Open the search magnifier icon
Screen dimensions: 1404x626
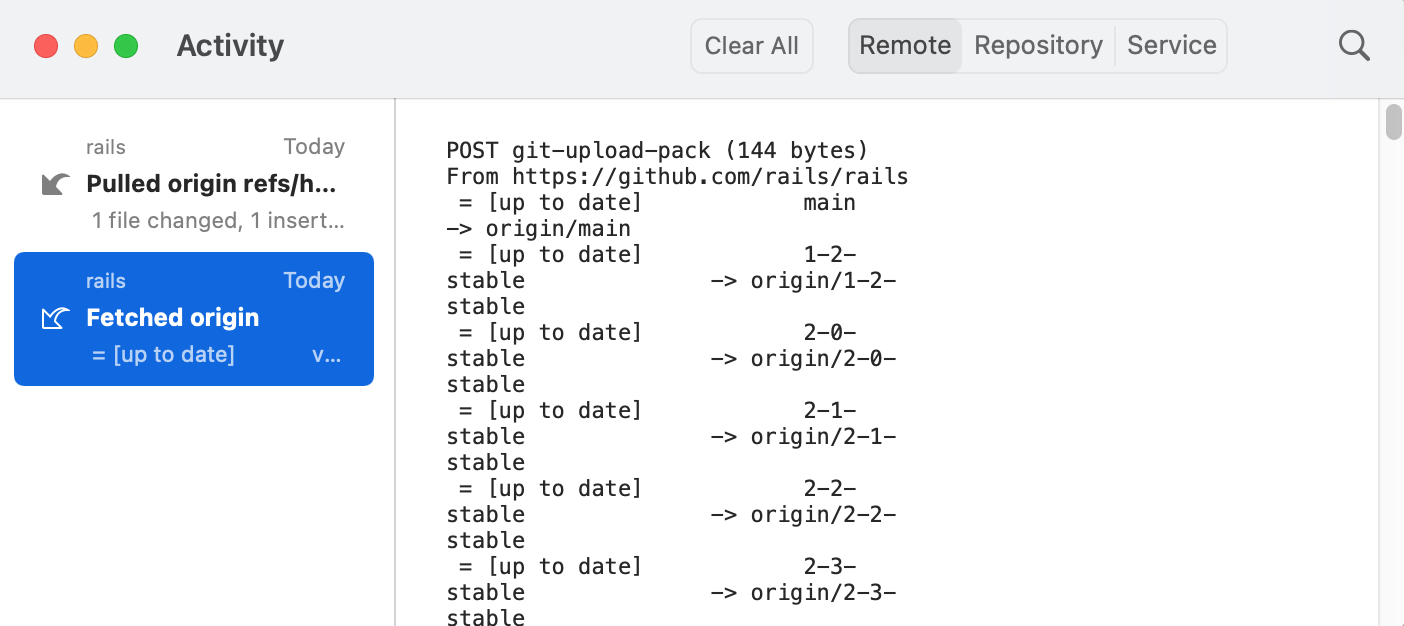tap(1354, 45)
